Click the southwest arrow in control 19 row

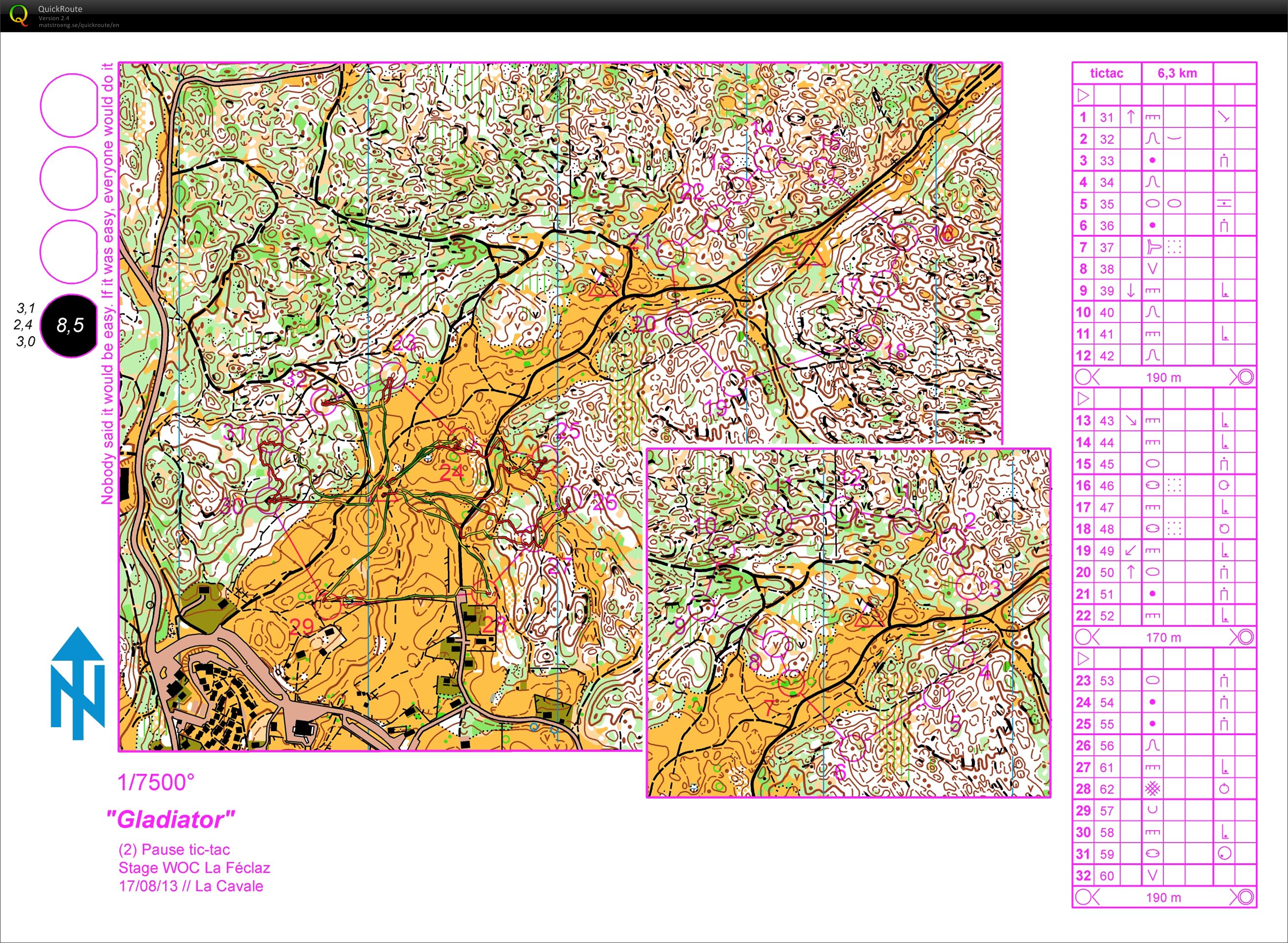tap(1130, 551)
